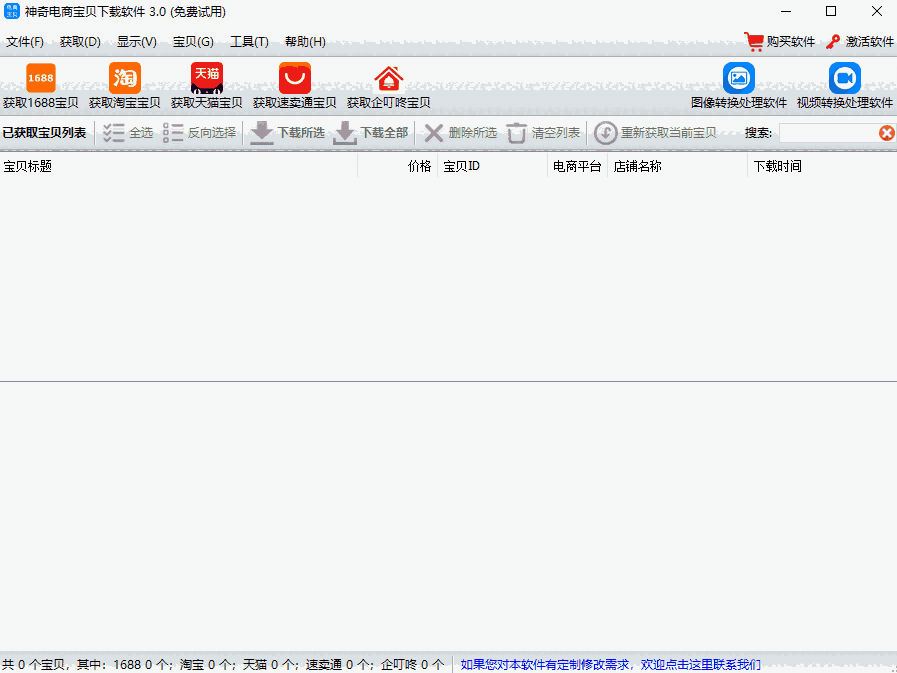
Task: Open the 获取(D) menu
Action: [x=80, y=42]
